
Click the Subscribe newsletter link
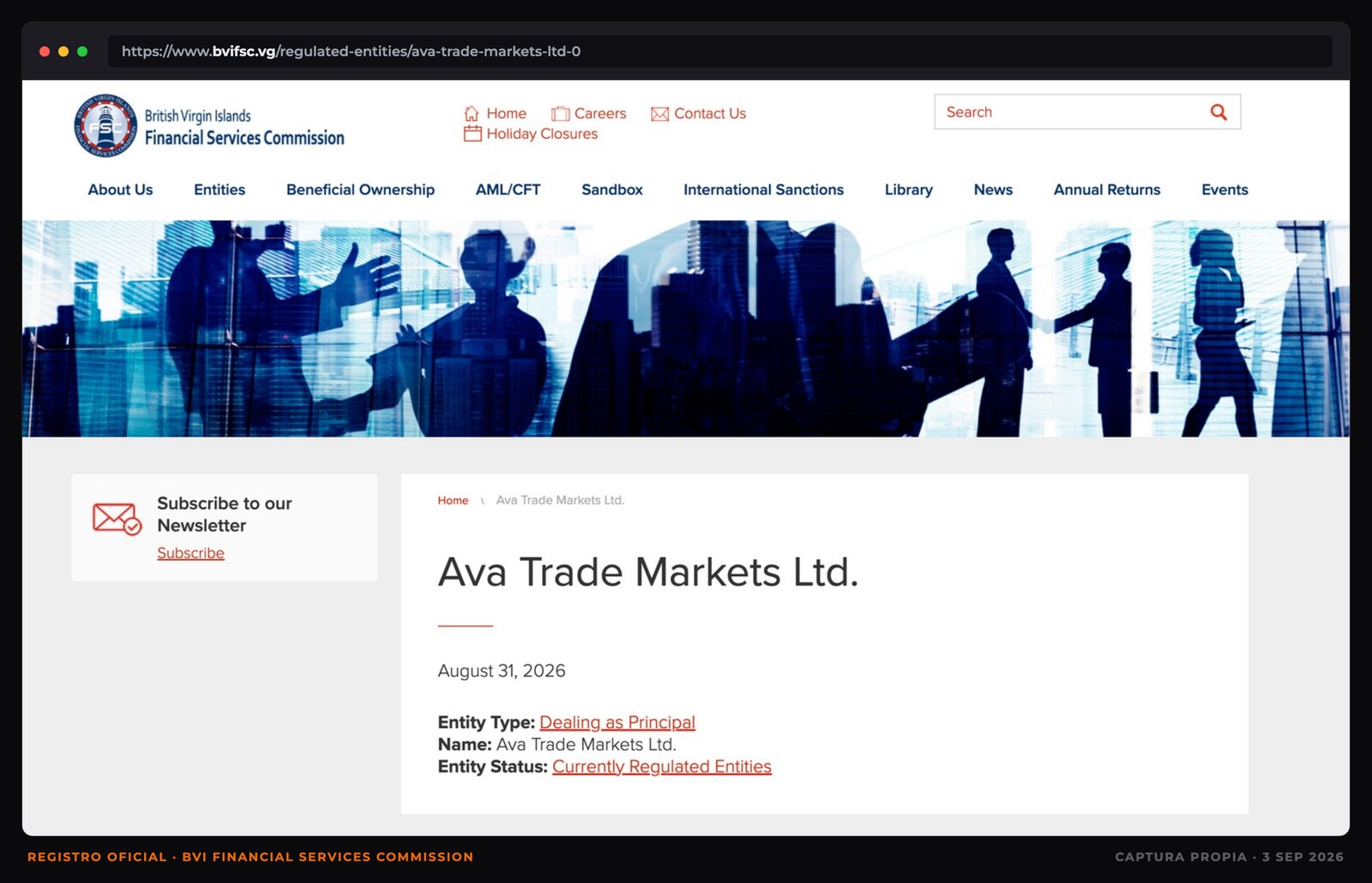pyautogui.click(x=190, y=553)
